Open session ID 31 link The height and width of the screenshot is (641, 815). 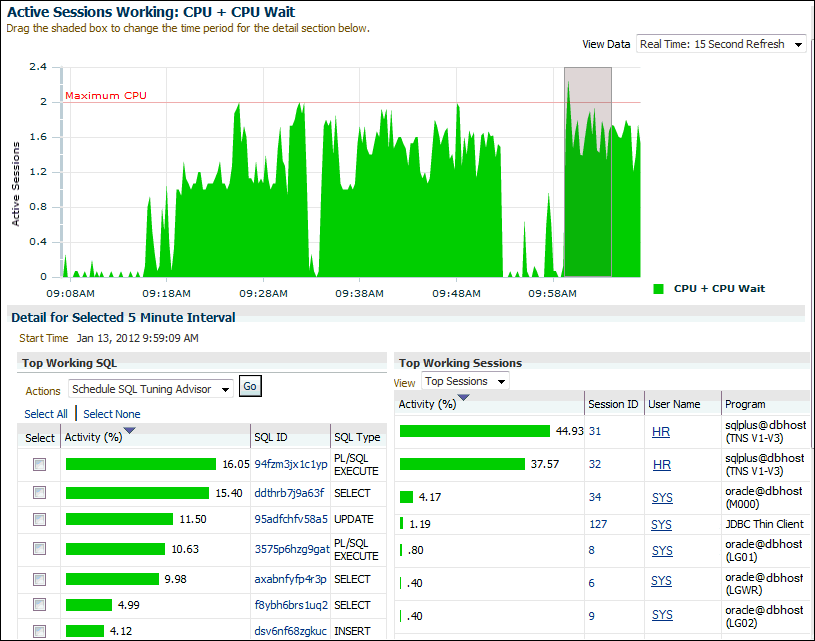click(x=595, y=431)
